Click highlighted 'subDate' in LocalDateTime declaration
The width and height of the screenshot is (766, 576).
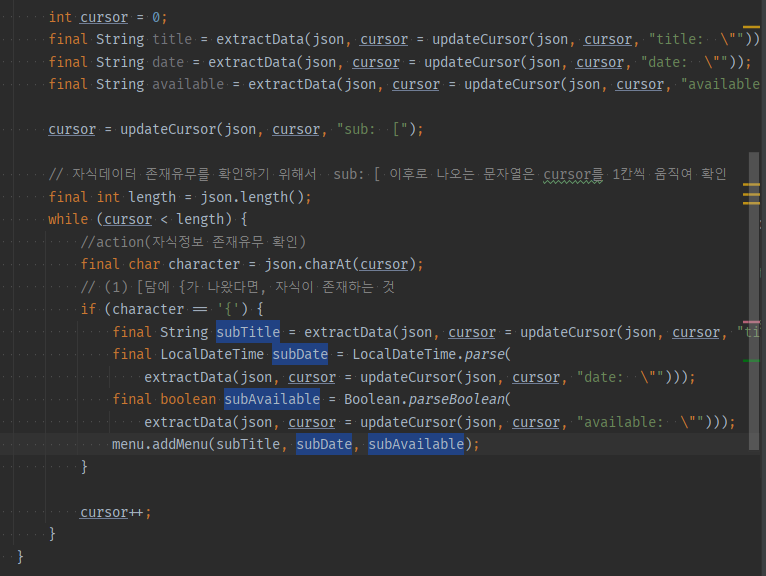[x=300, y=354]
